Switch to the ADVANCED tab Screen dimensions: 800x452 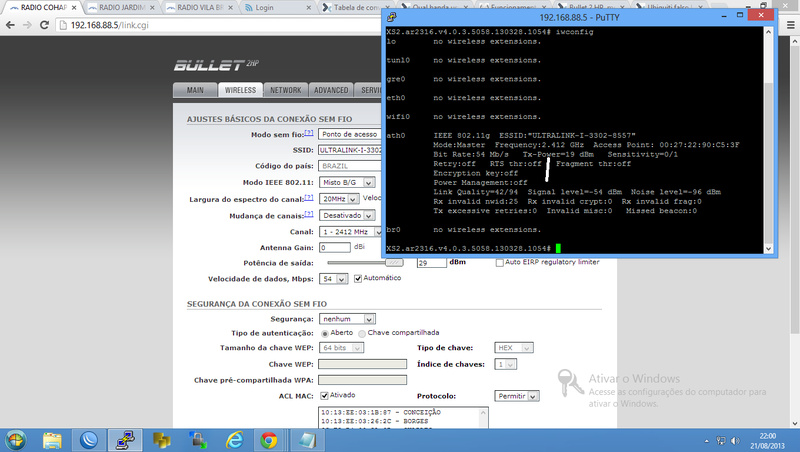[x=331, y=90]
